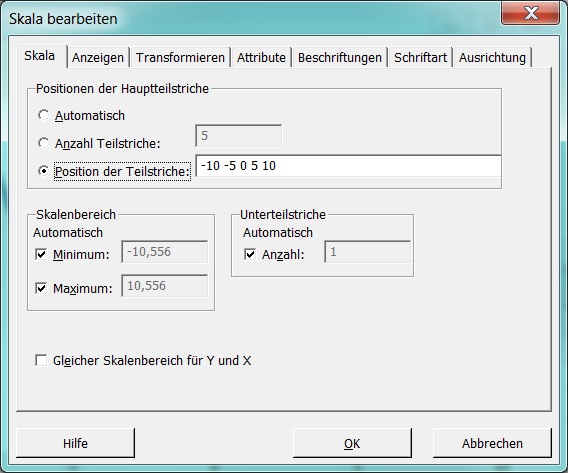Switch to the Ausrichtung tab
Screen dimensions: 568x473
pos(492,58)
